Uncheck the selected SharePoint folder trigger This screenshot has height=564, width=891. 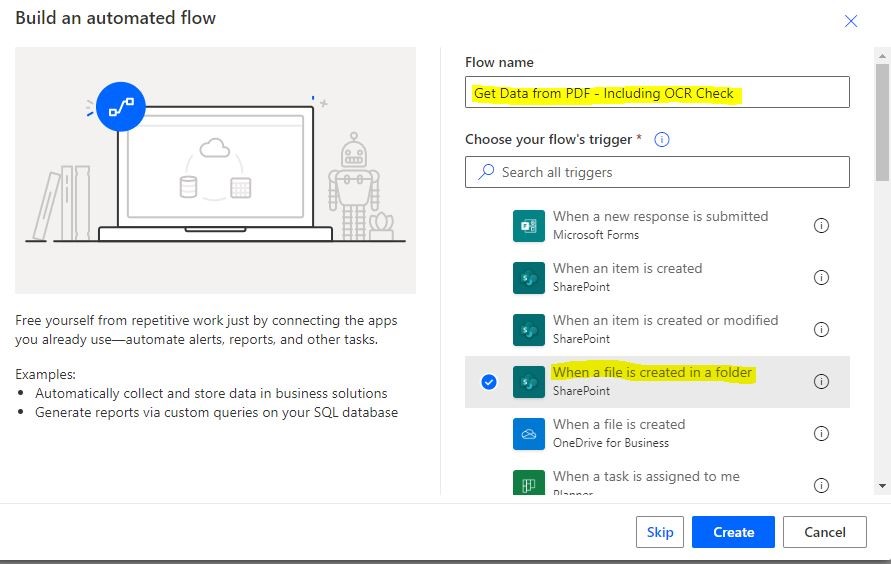(x=489, y=382)
